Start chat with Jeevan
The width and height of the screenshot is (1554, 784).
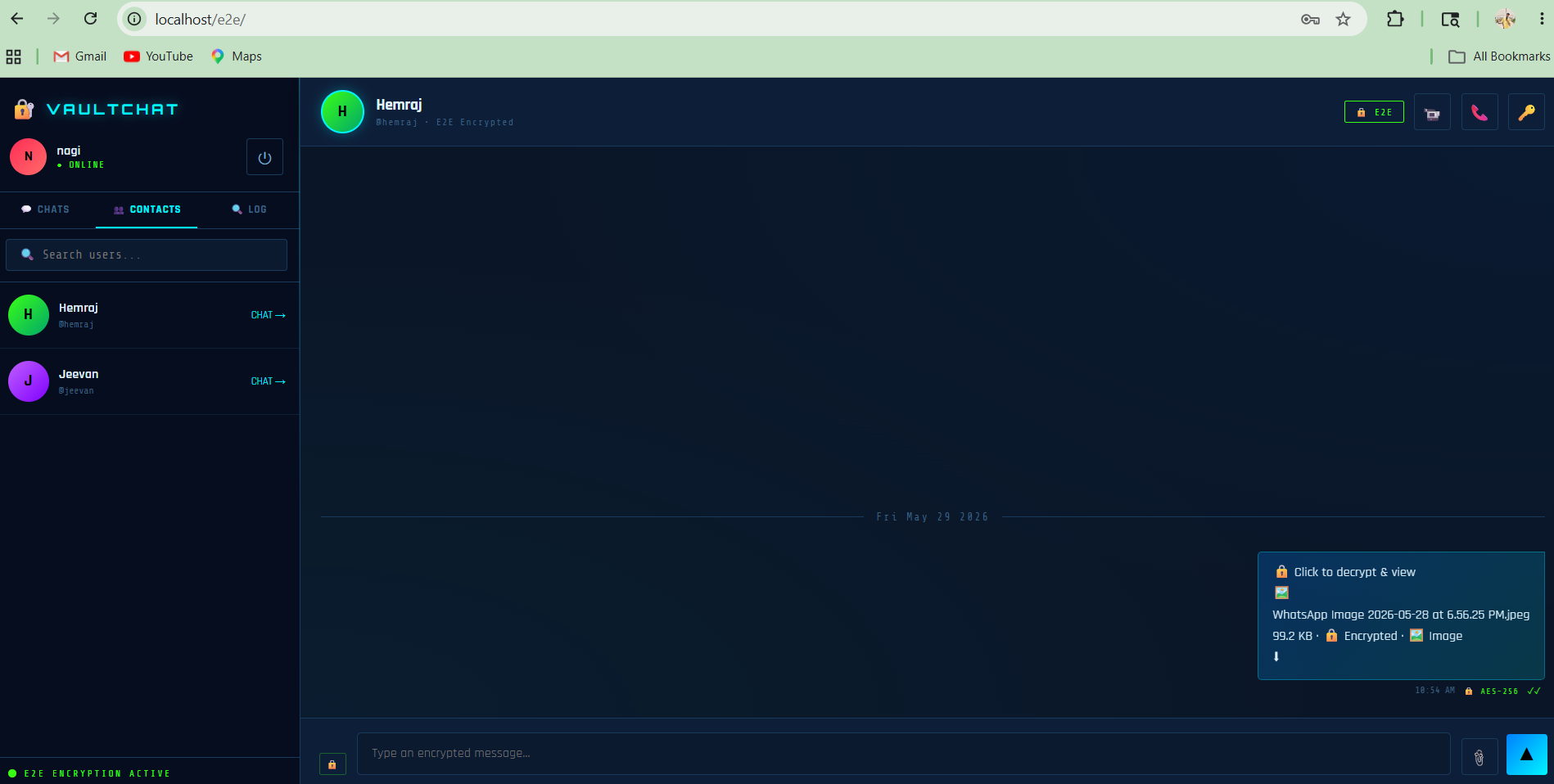pos(268,381)
